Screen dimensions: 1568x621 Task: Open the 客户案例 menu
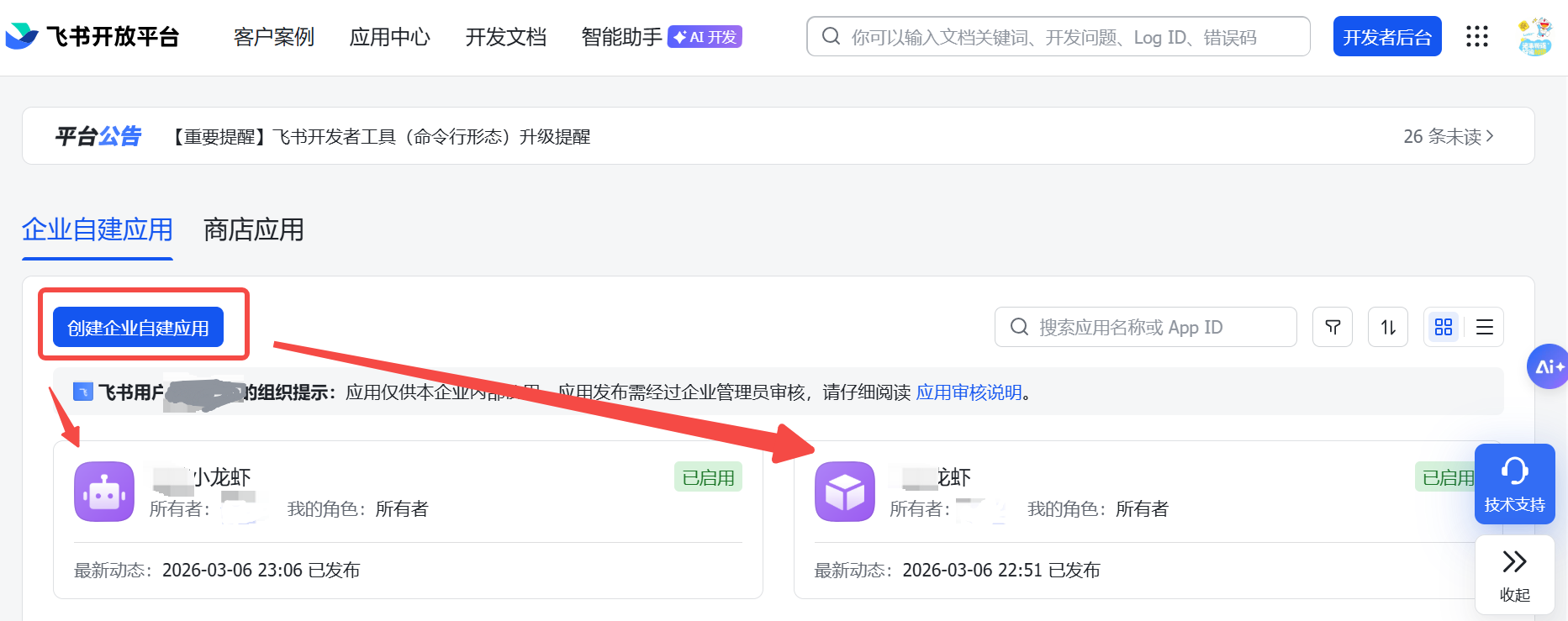[274, 37]
